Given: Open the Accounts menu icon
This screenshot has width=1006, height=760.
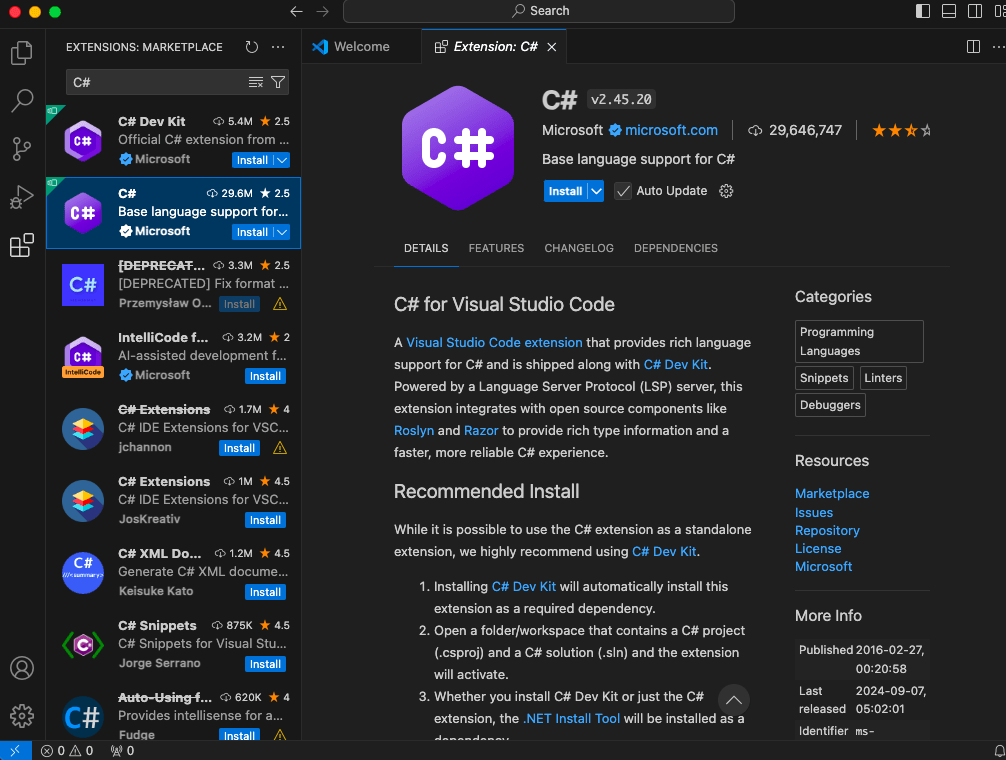Looking at the screenshot, I should [22, 668].
